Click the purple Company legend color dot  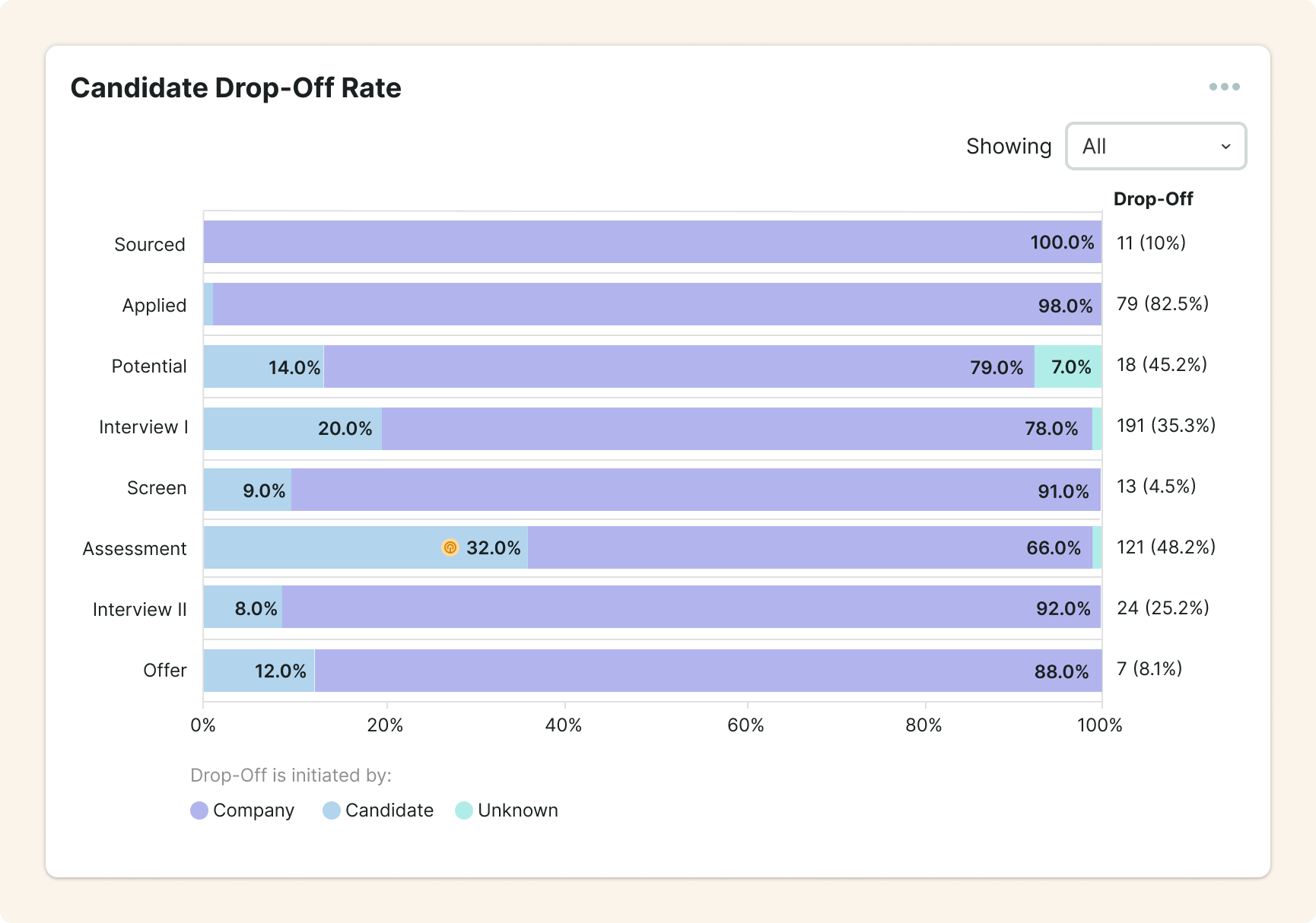pyautogui.click(x=199, y=810)
